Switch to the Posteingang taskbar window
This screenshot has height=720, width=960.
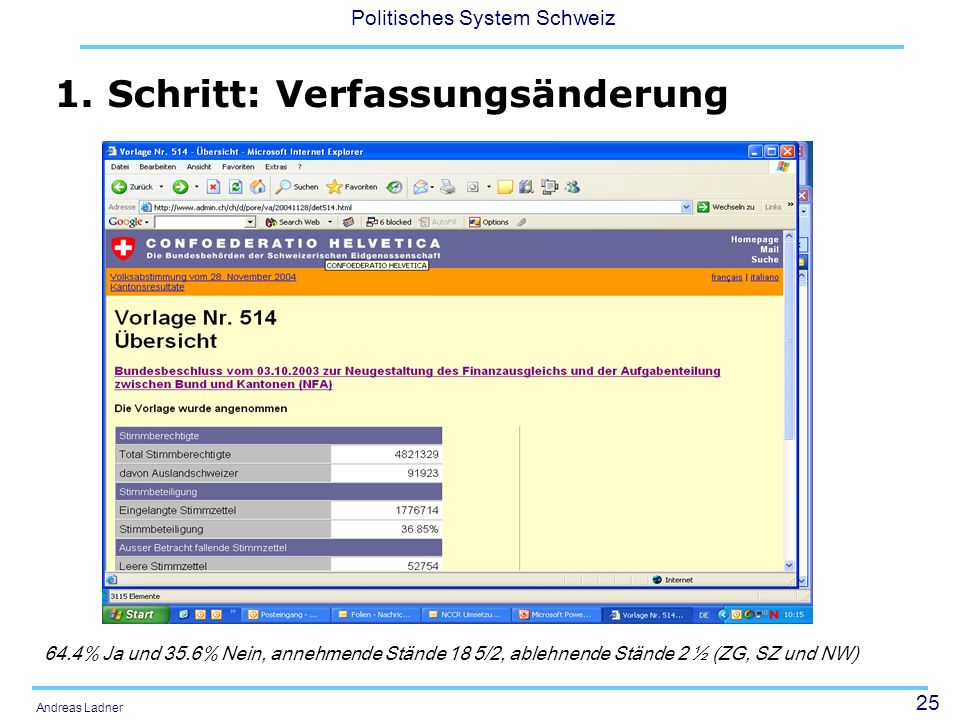coord(286,615)
